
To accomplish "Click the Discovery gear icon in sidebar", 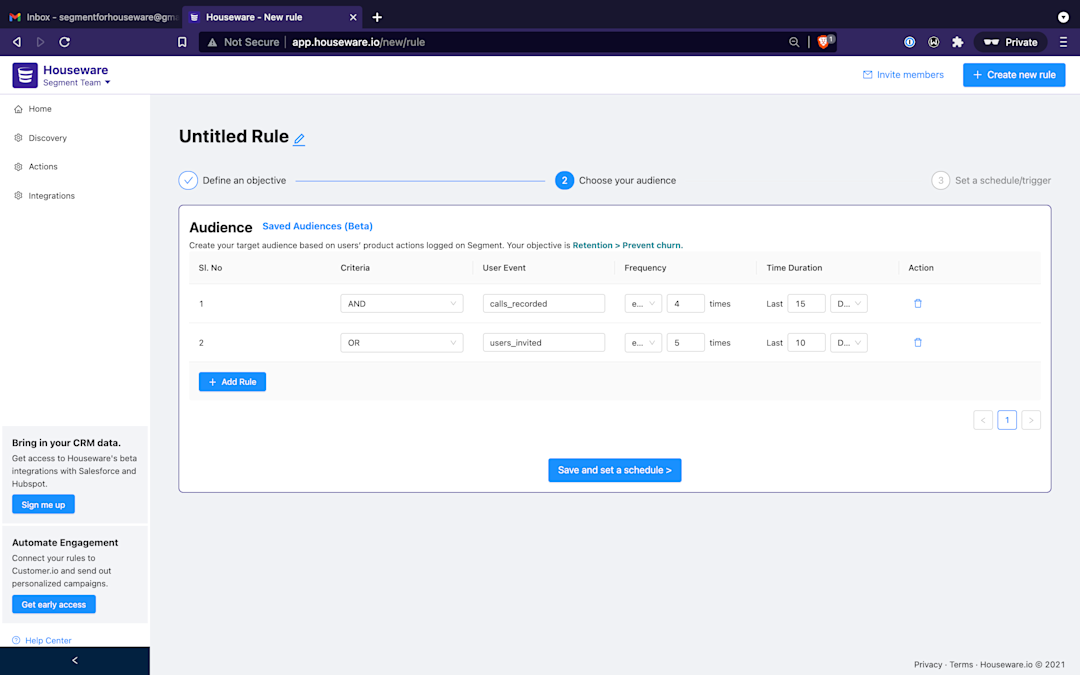I will pyautogui.click(x=19, y=138).
